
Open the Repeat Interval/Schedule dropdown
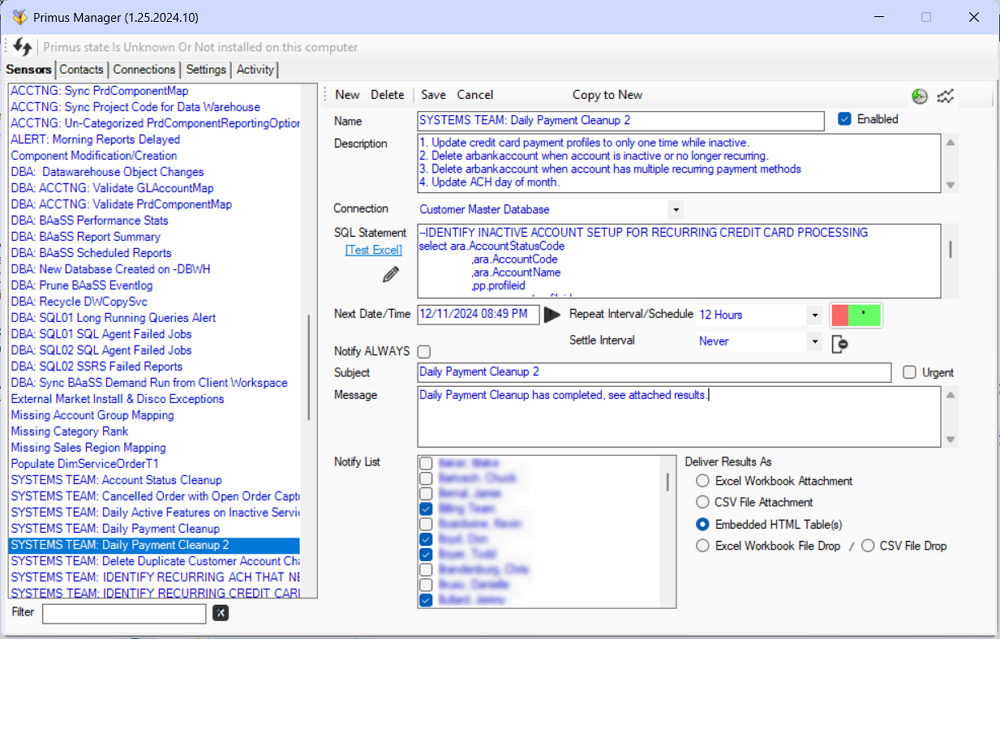click(x=814, y=315)
